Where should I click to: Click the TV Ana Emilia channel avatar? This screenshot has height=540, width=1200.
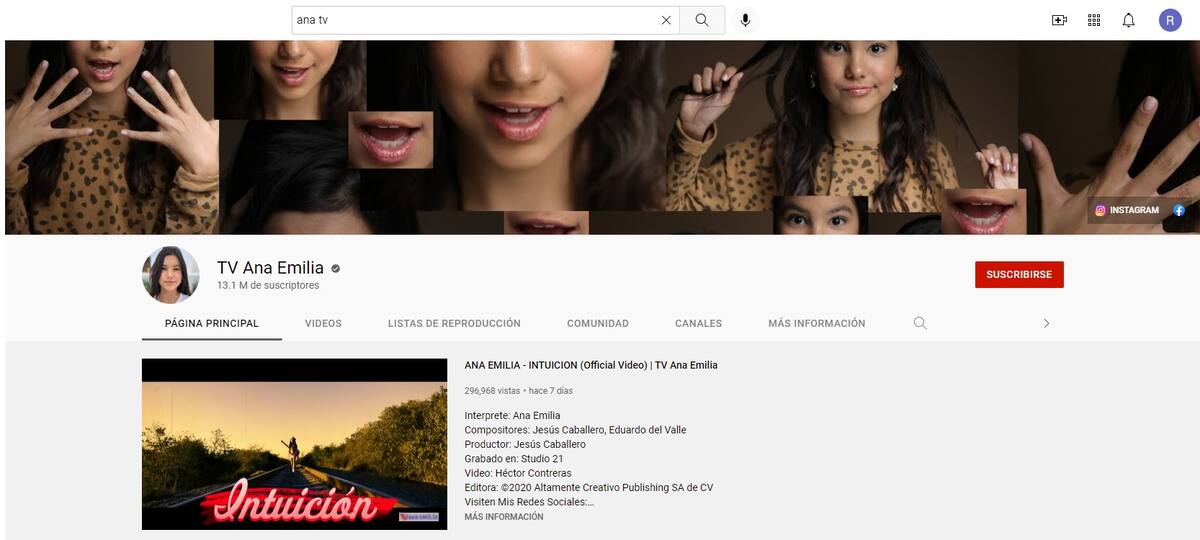[171, 275]
